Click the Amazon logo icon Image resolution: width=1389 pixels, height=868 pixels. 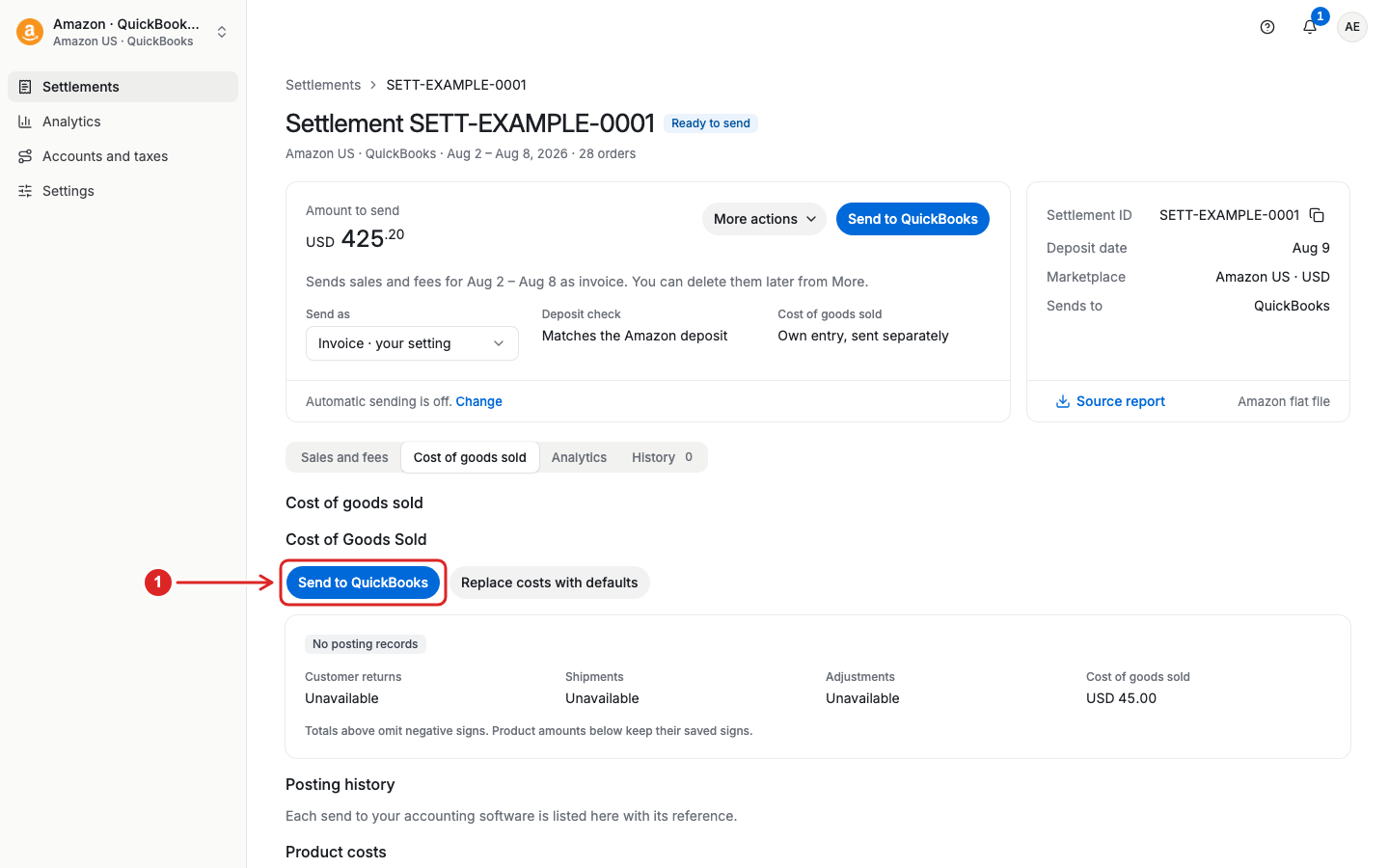pos(30,32)
